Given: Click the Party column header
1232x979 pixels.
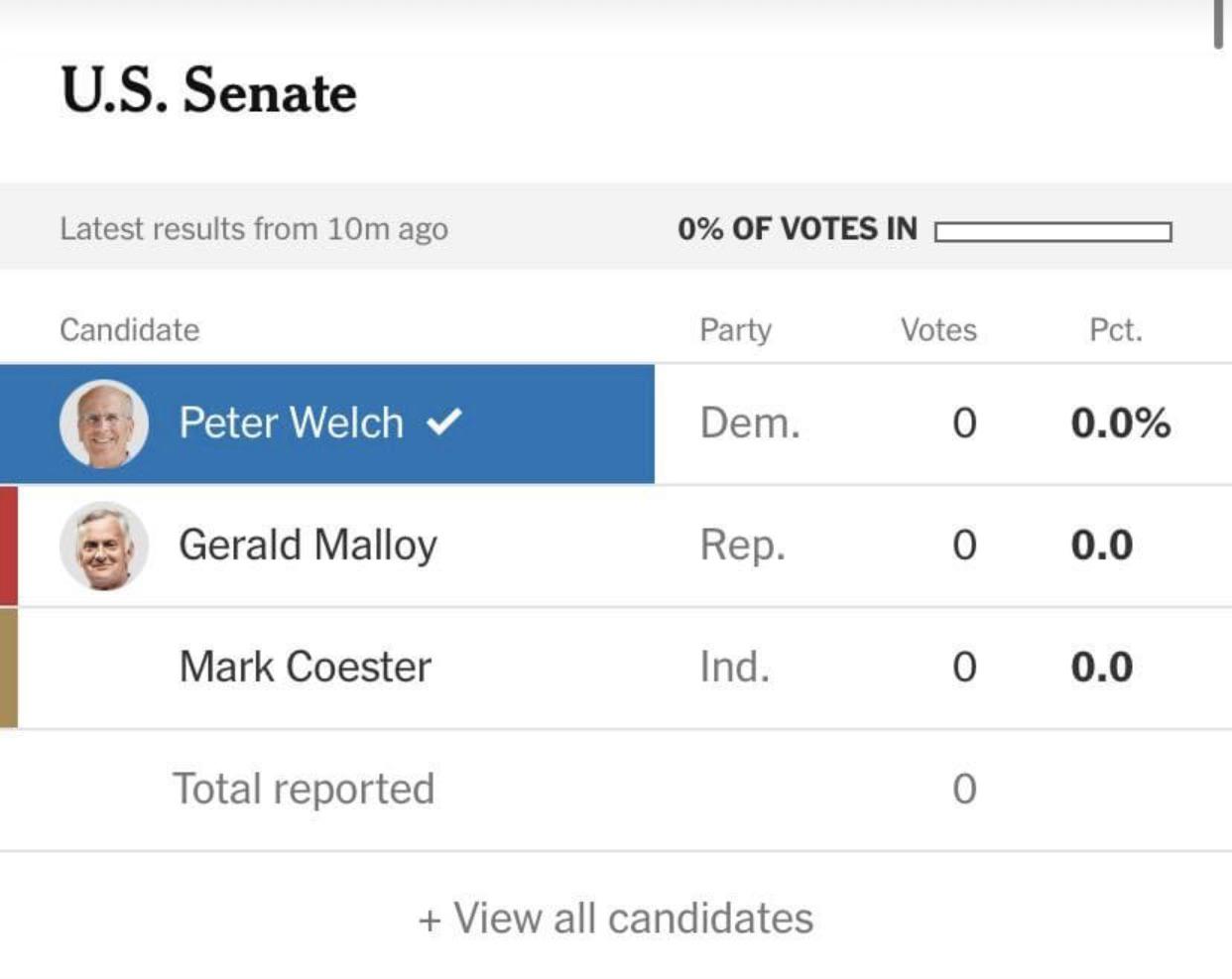Looking at the screenshot, I should point(735,330).
